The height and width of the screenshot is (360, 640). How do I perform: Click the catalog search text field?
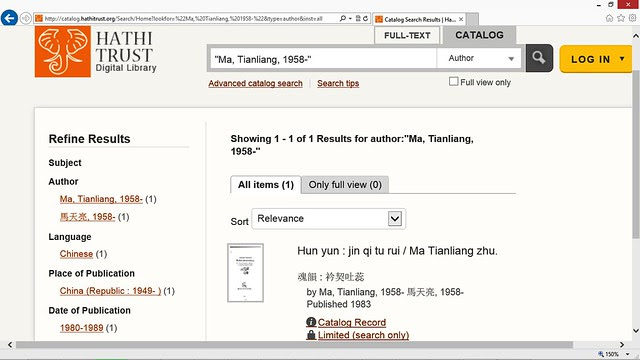click(x=322, y=59)
